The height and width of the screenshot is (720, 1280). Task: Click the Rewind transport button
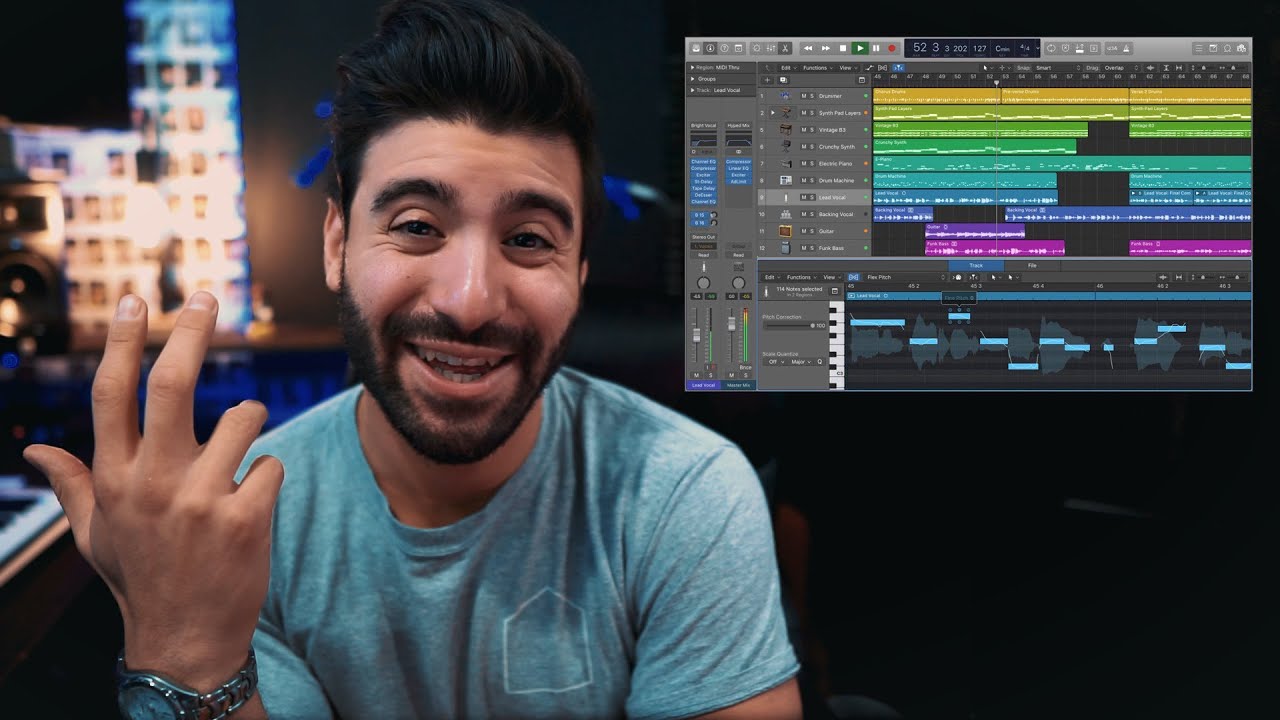808,48
